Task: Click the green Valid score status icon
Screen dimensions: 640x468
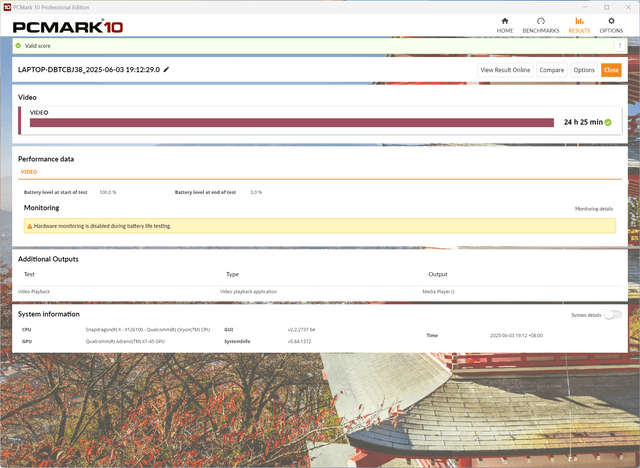Action: point(18,46)
